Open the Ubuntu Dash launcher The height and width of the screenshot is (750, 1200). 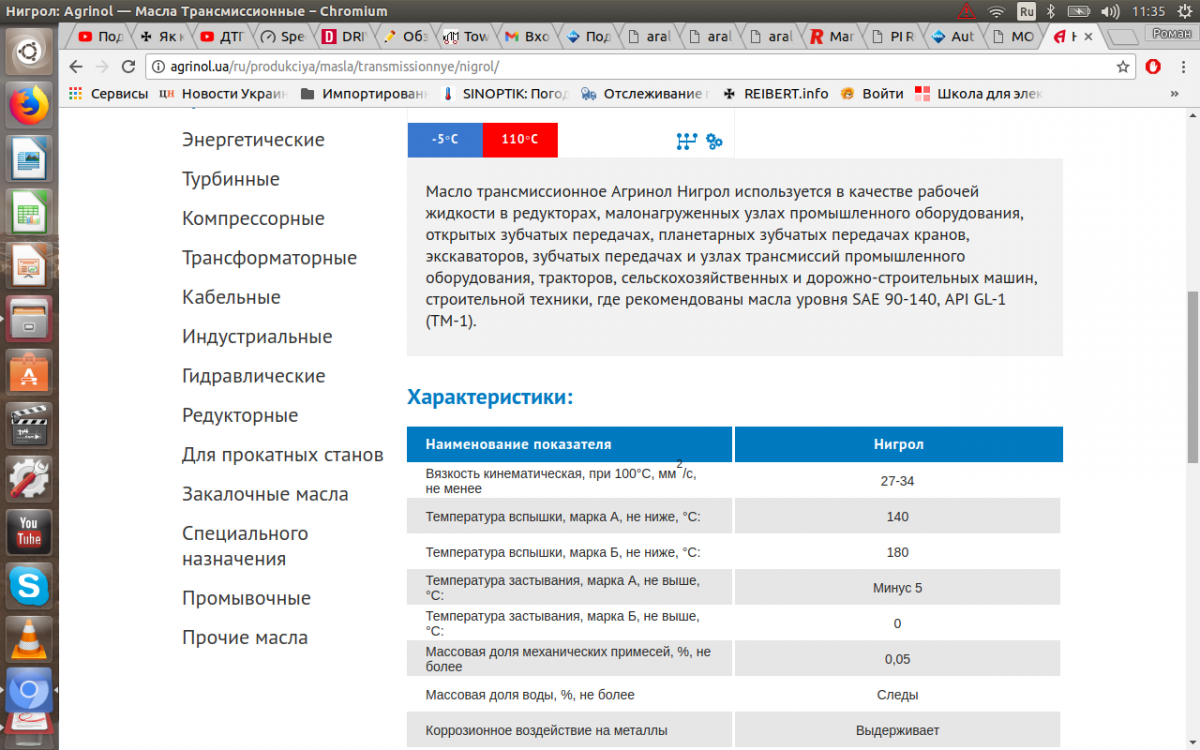coord(29,50)
